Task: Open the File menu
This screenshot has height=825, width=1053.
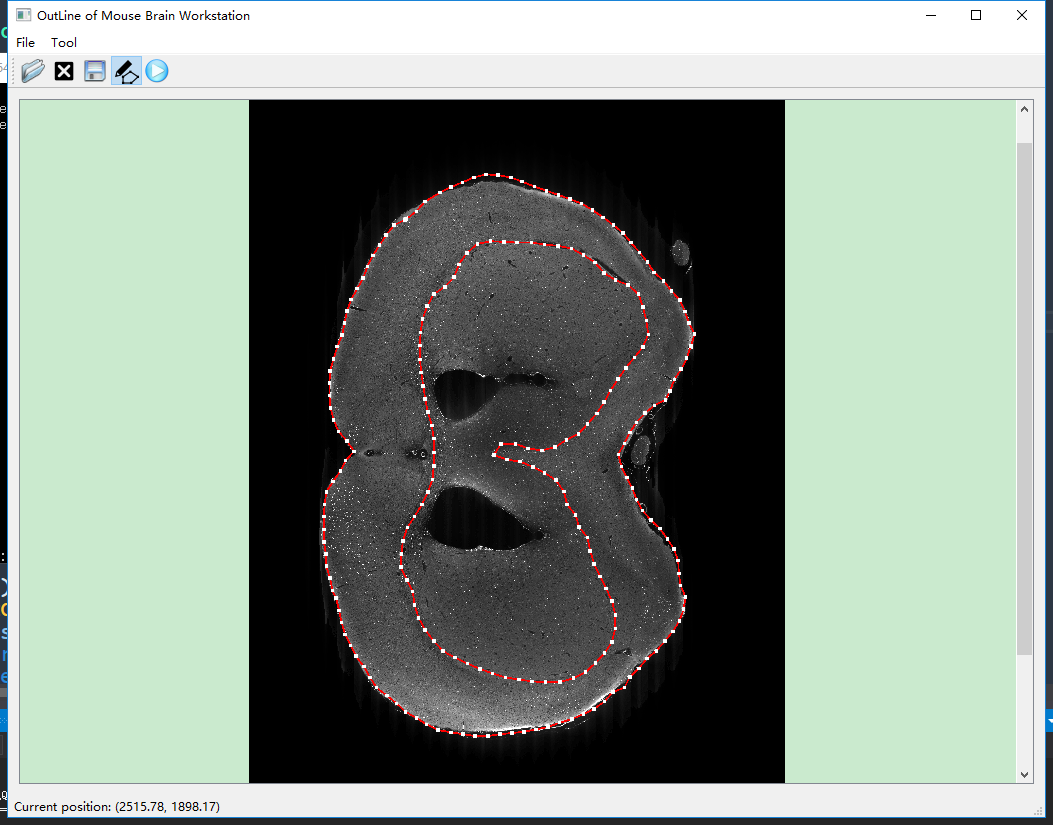Action: [x=25, y=43]
